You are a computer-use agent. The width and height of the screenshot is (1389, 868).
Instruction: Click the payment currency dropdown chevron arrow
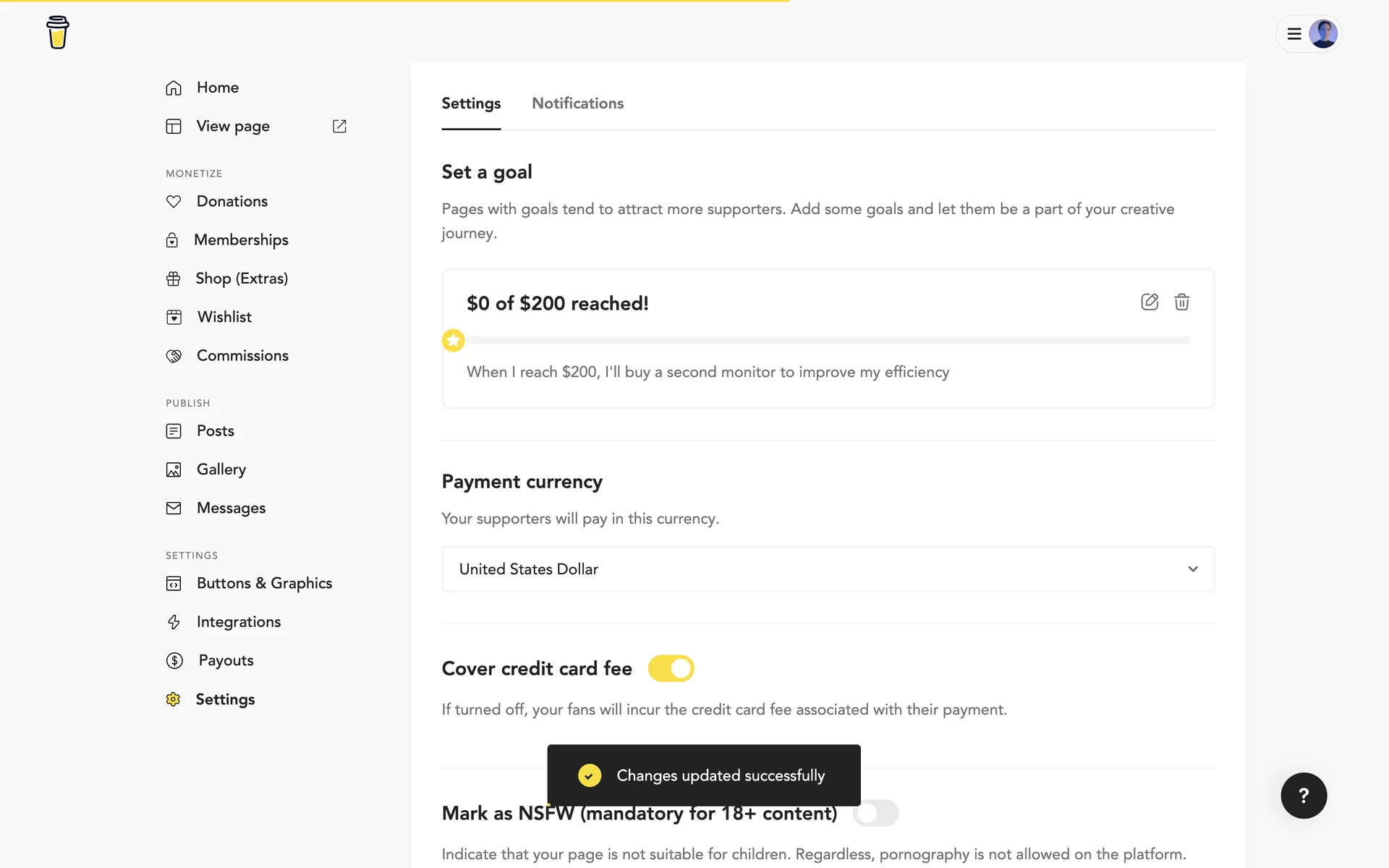1192,569
